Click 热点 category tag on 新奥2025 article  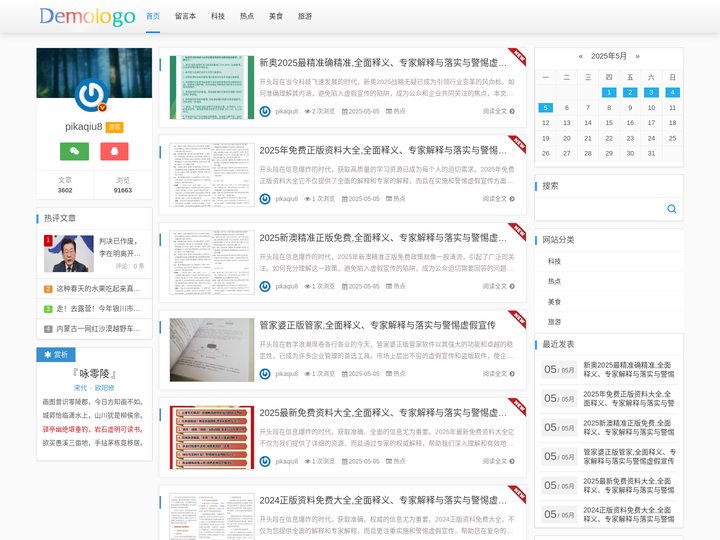[x=396, y=111]
